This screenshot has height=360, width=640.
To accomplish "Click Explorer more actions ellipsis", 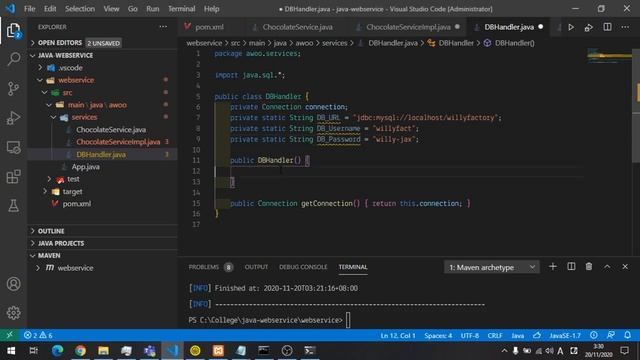I will click(163, 27).
